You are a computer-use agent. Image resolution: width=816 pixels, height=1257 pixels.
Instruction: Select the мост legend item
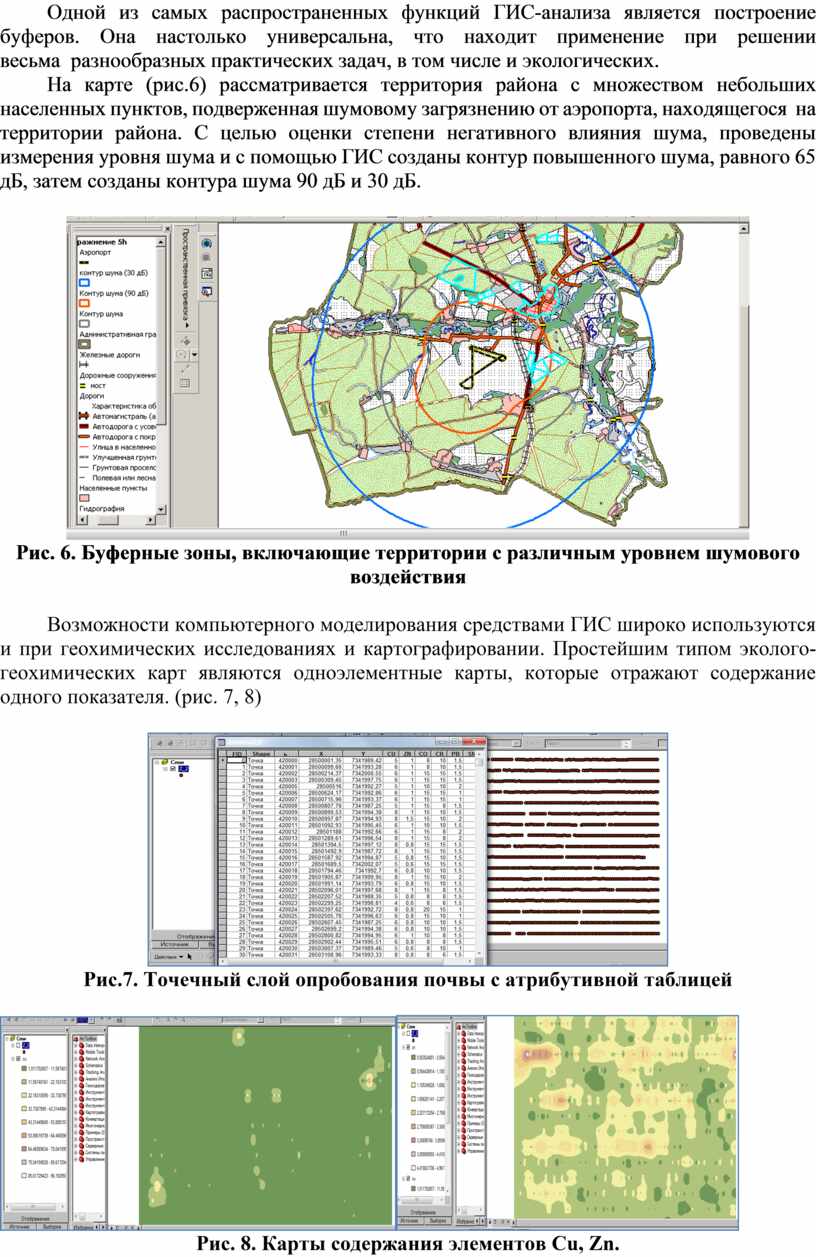point(98,386)
